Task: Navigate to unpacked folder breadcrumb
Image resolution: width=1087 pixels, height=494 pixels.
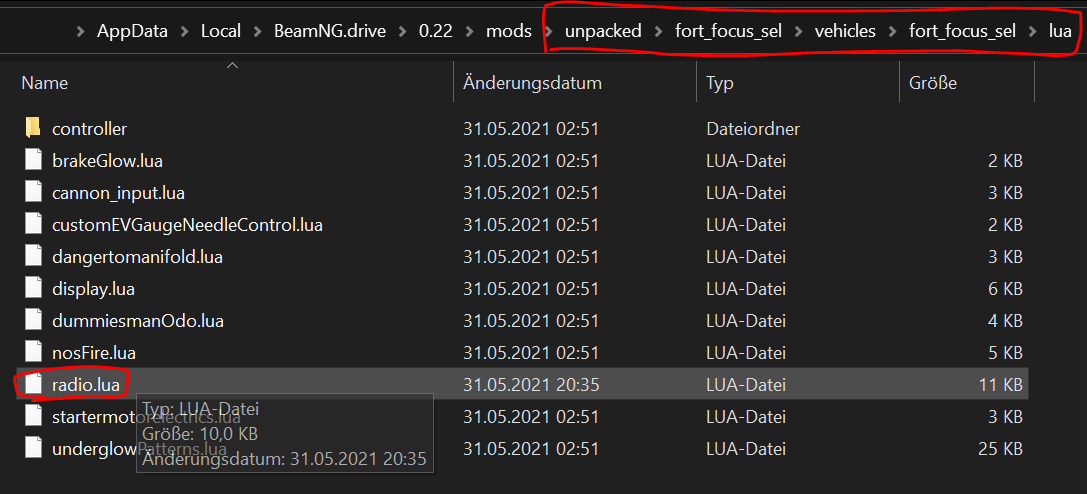Action: pyautogui.click(x=603, y=31)
